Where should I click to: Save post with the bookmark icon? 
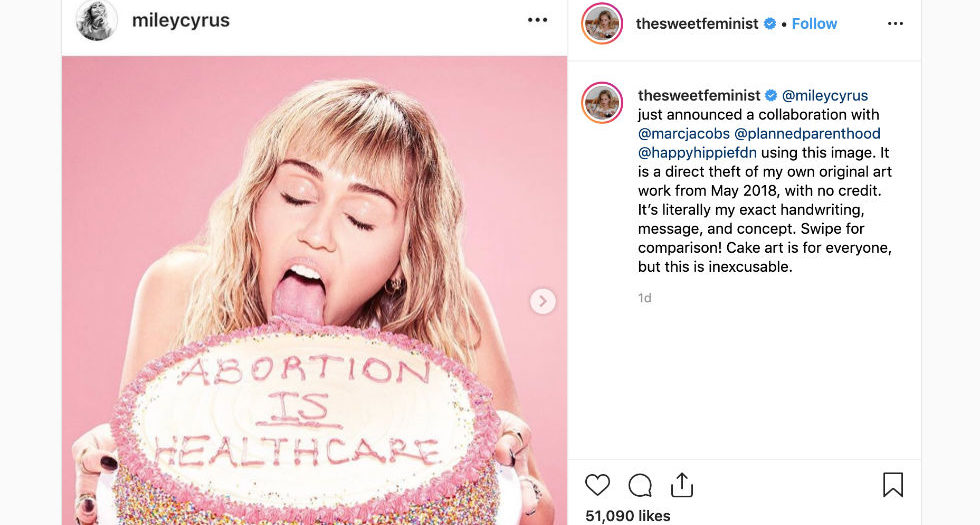point(893,485)
